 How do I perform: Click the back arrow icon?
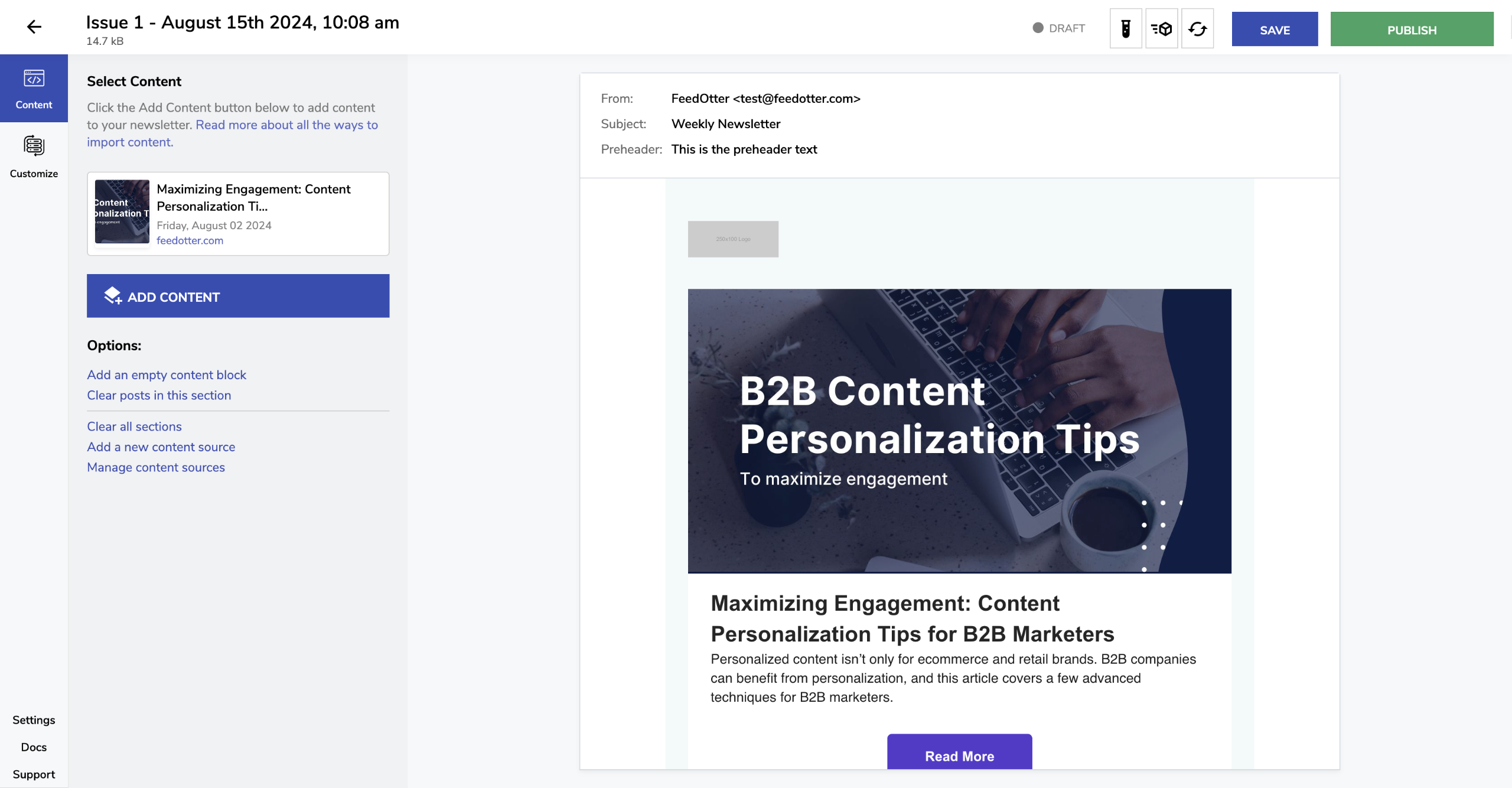(x=34, y=27)
